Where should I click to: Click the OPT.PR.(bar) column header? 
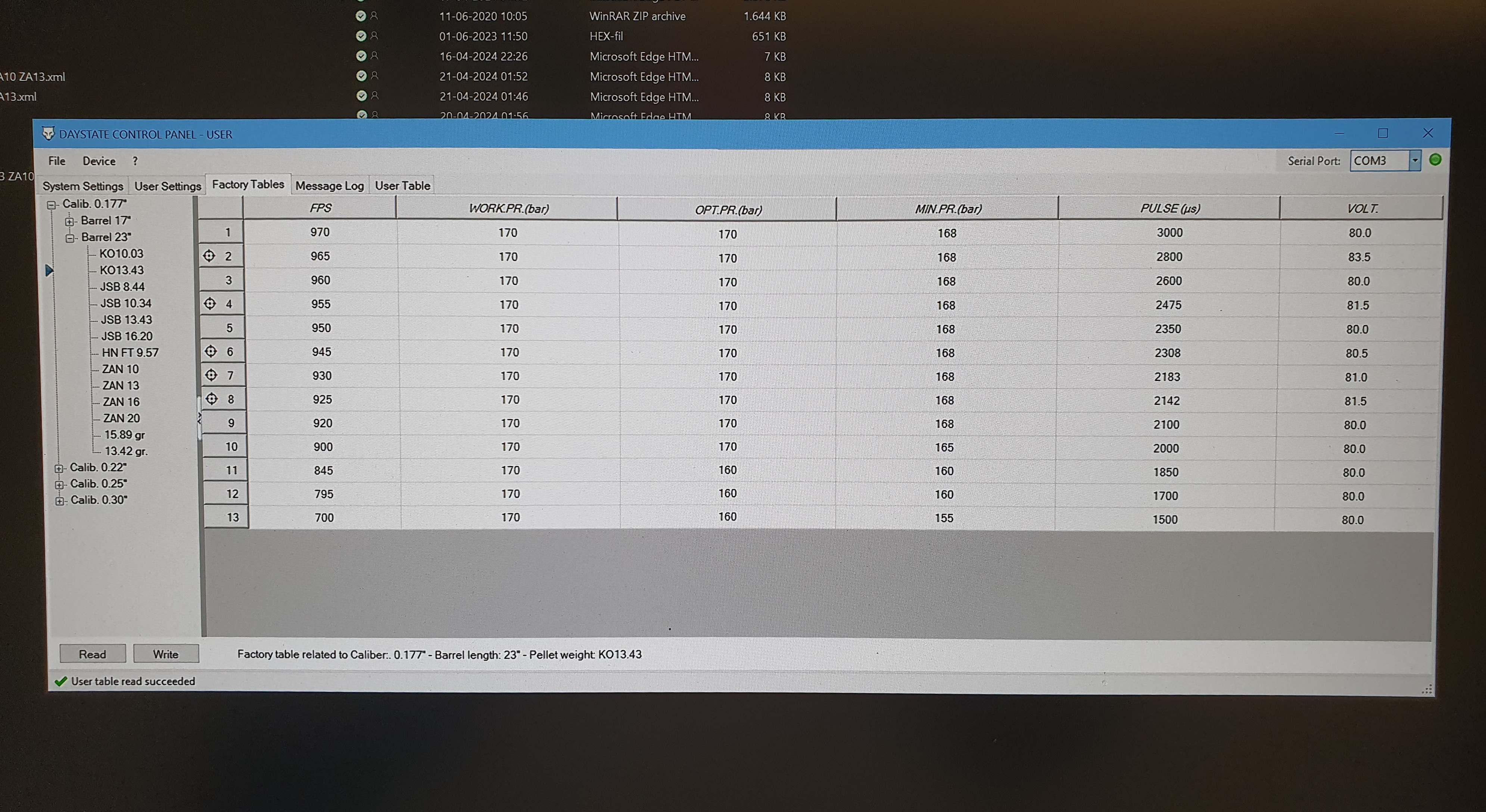coord(728,209)
